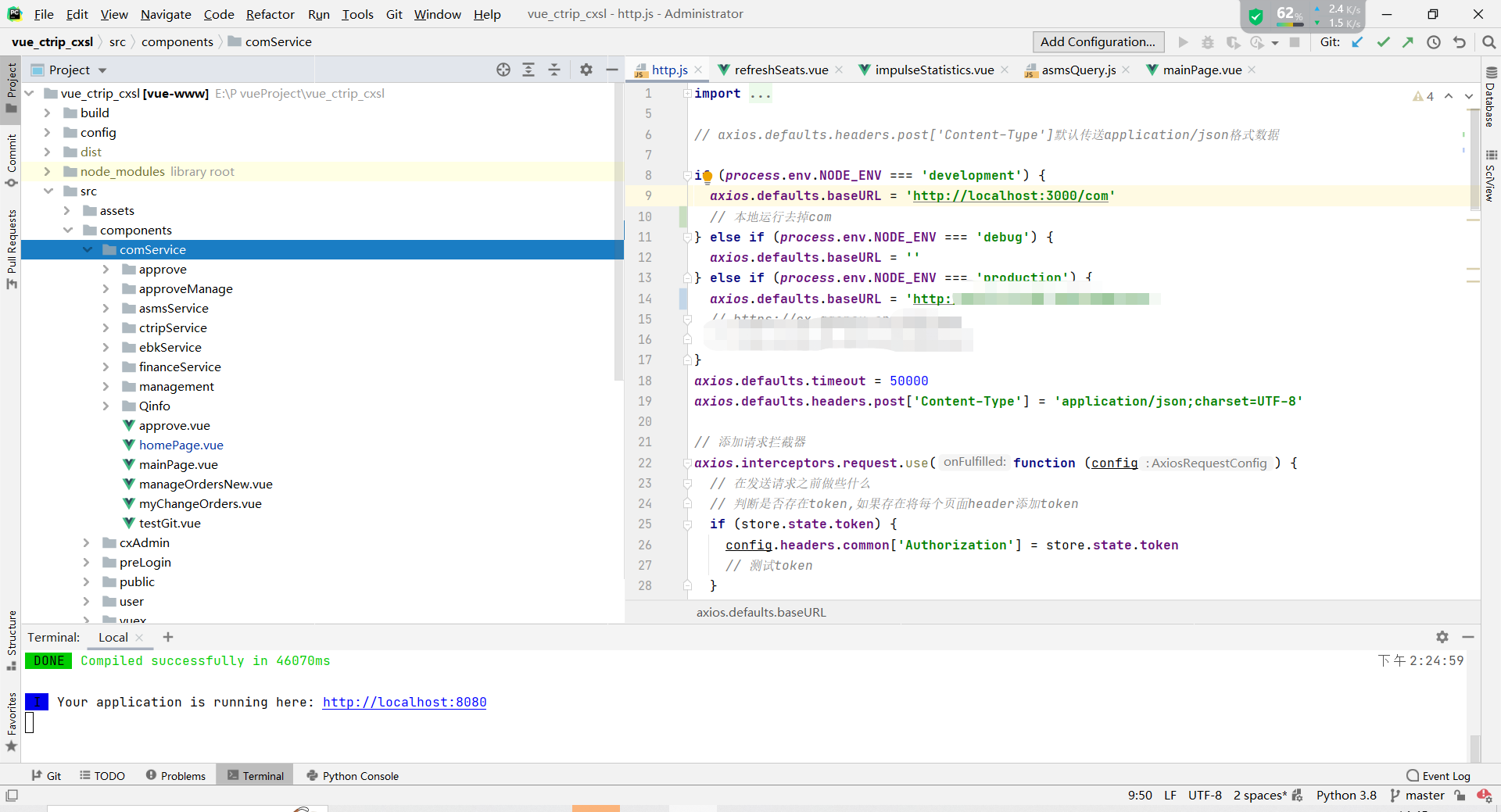Click Add Configuration button
This screenshot has height=812, width=1501.
pyautogui.click(x=1098, y=42)
